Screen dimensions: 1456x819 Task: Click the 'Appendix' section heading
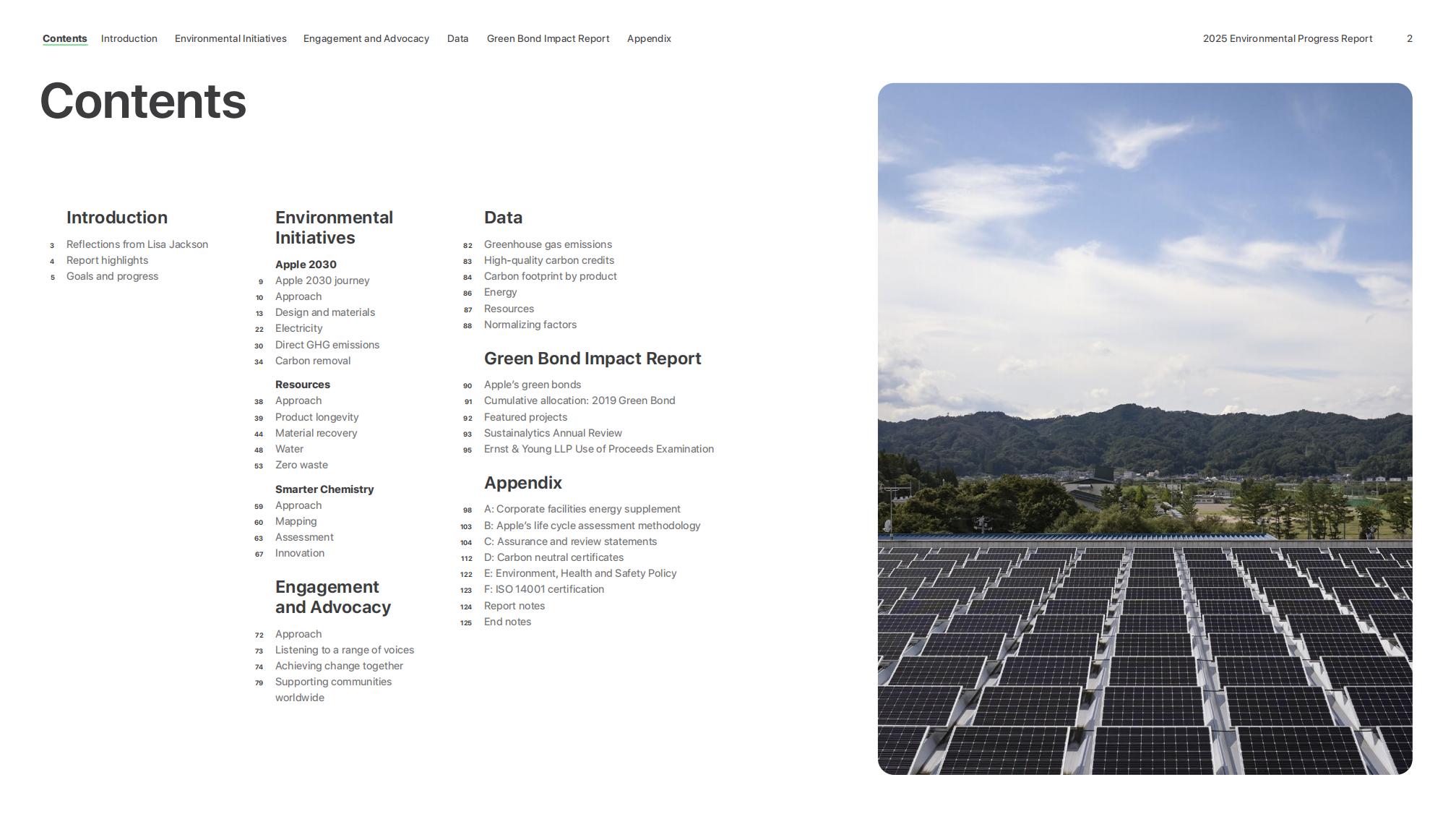pyautogui.click(x=523, y=483)
